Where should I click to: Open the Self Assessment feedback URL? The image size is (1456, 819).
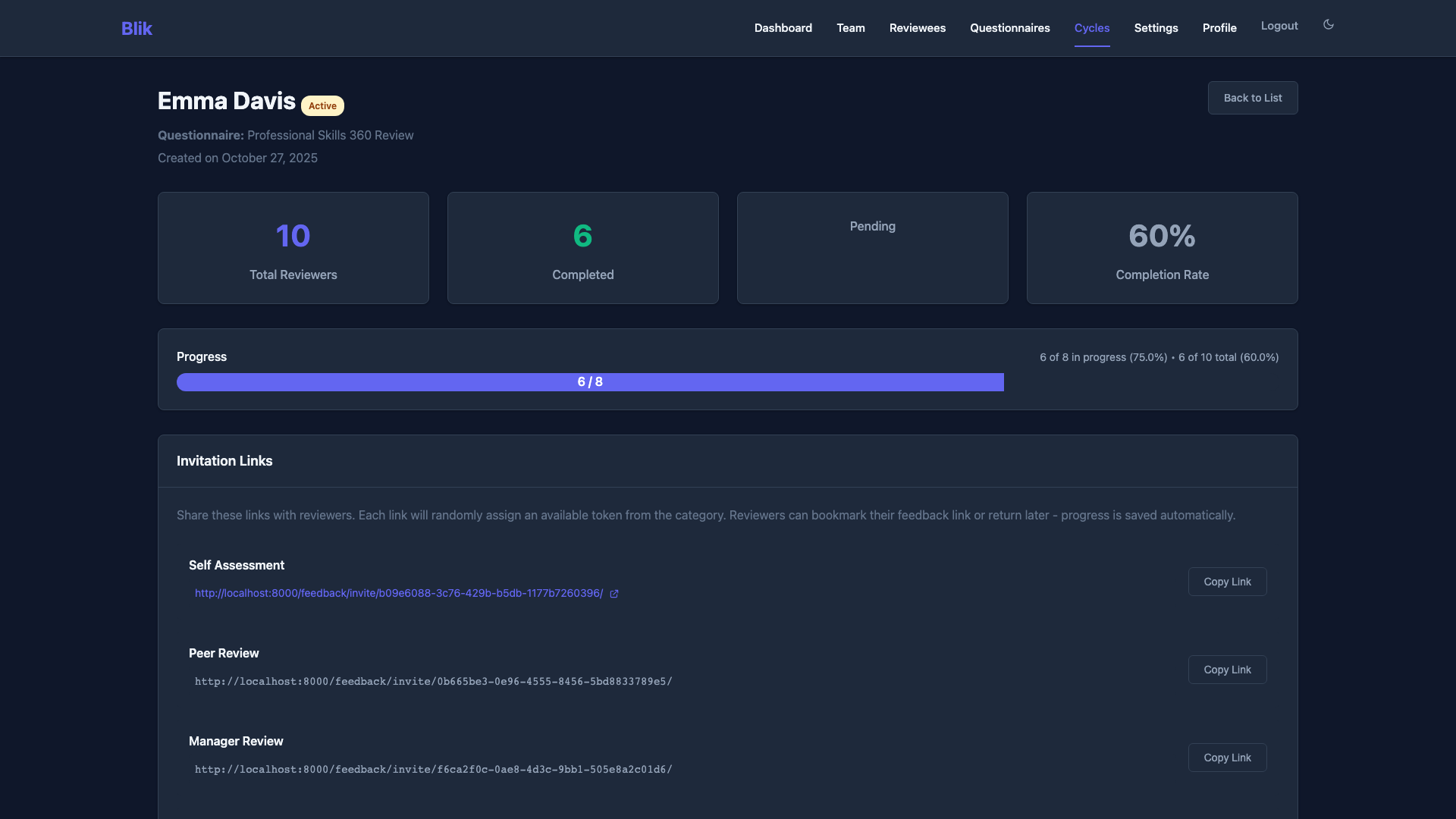[398, 593]
